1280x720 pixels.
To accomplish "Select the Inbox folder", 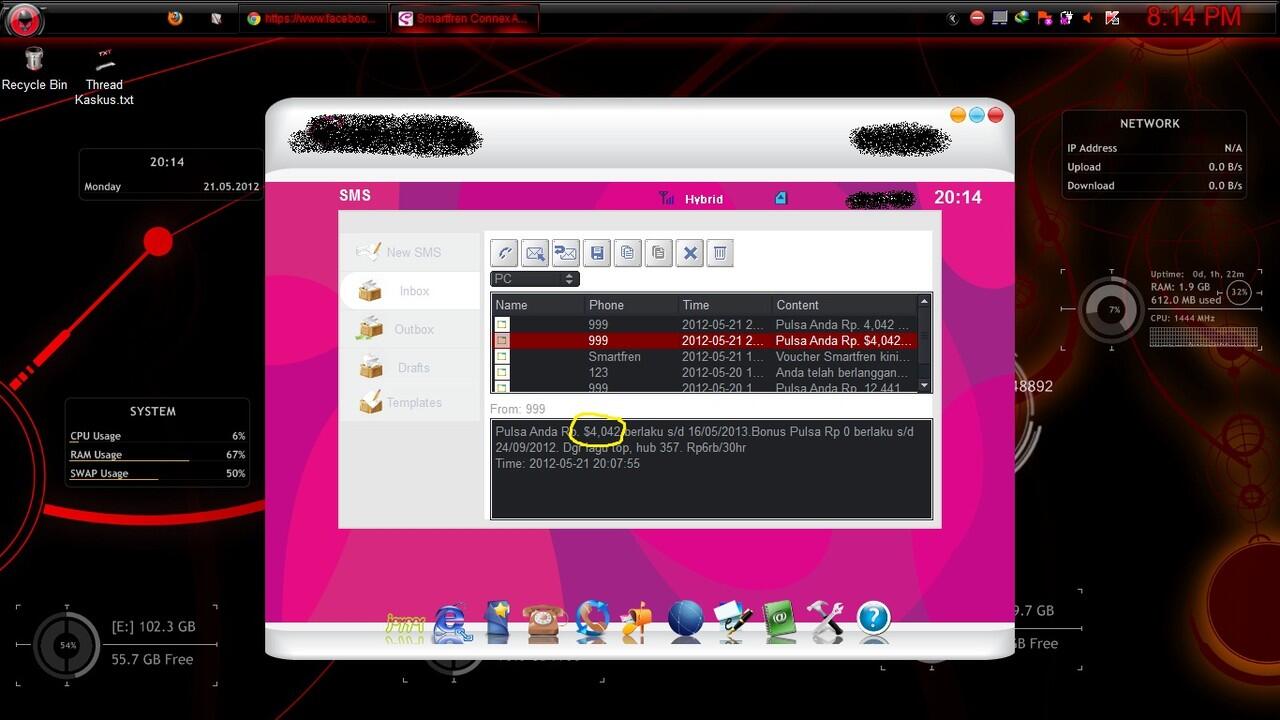I will (410, 291).
